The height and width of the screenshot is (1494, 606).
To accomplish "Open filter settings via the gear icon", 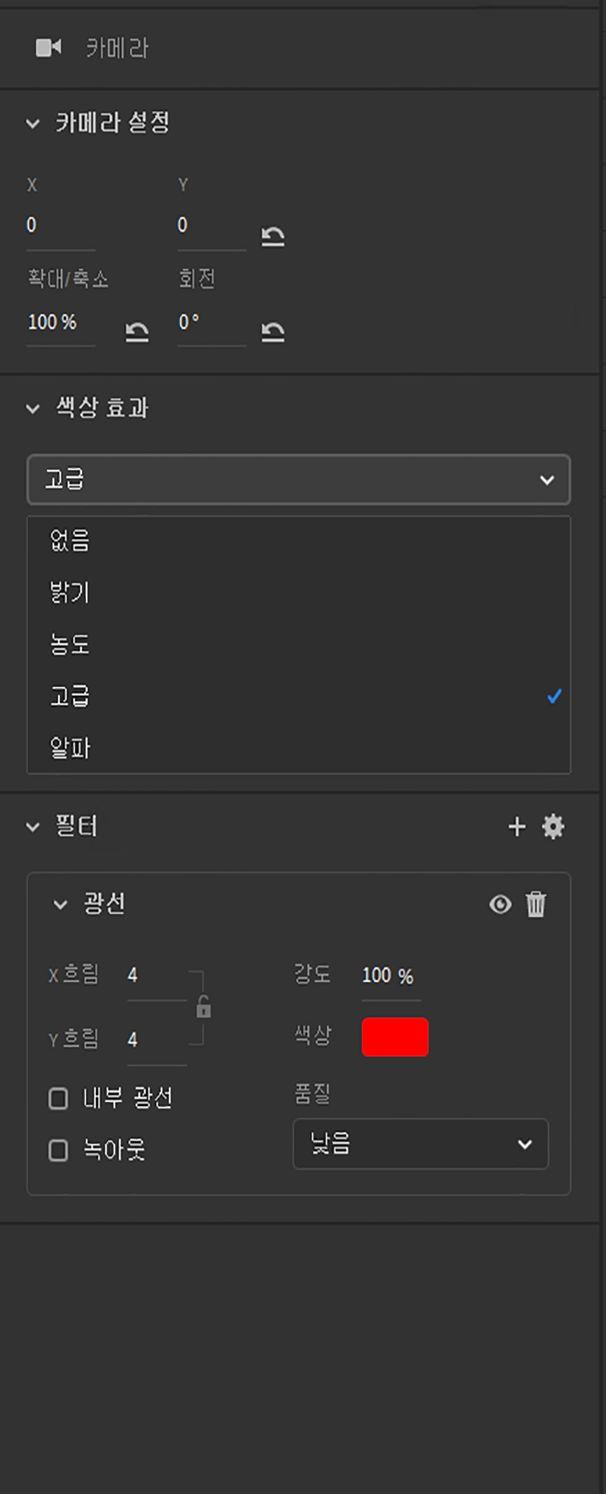I will click(x=554, y=827).
